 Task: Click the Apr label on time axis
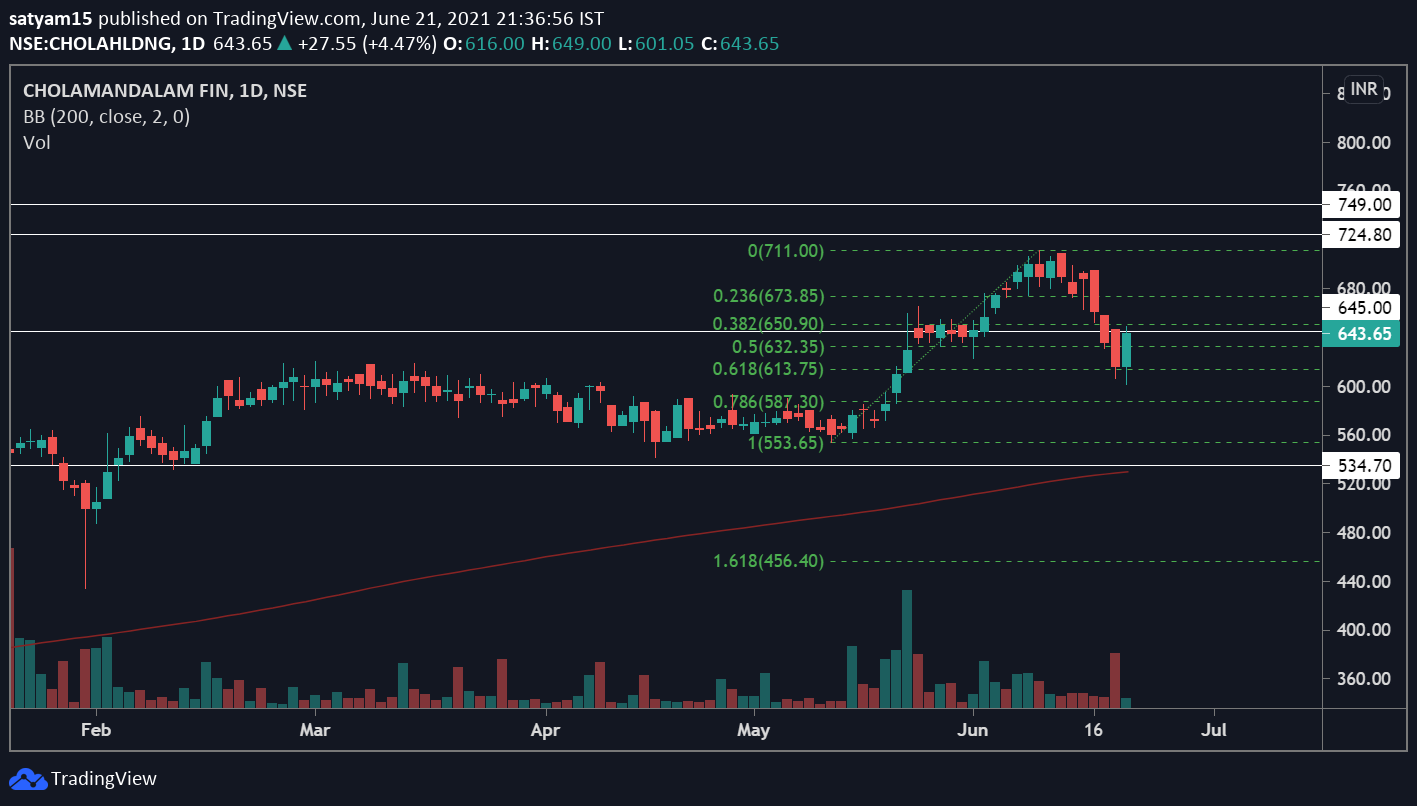(x=544, y=730)
